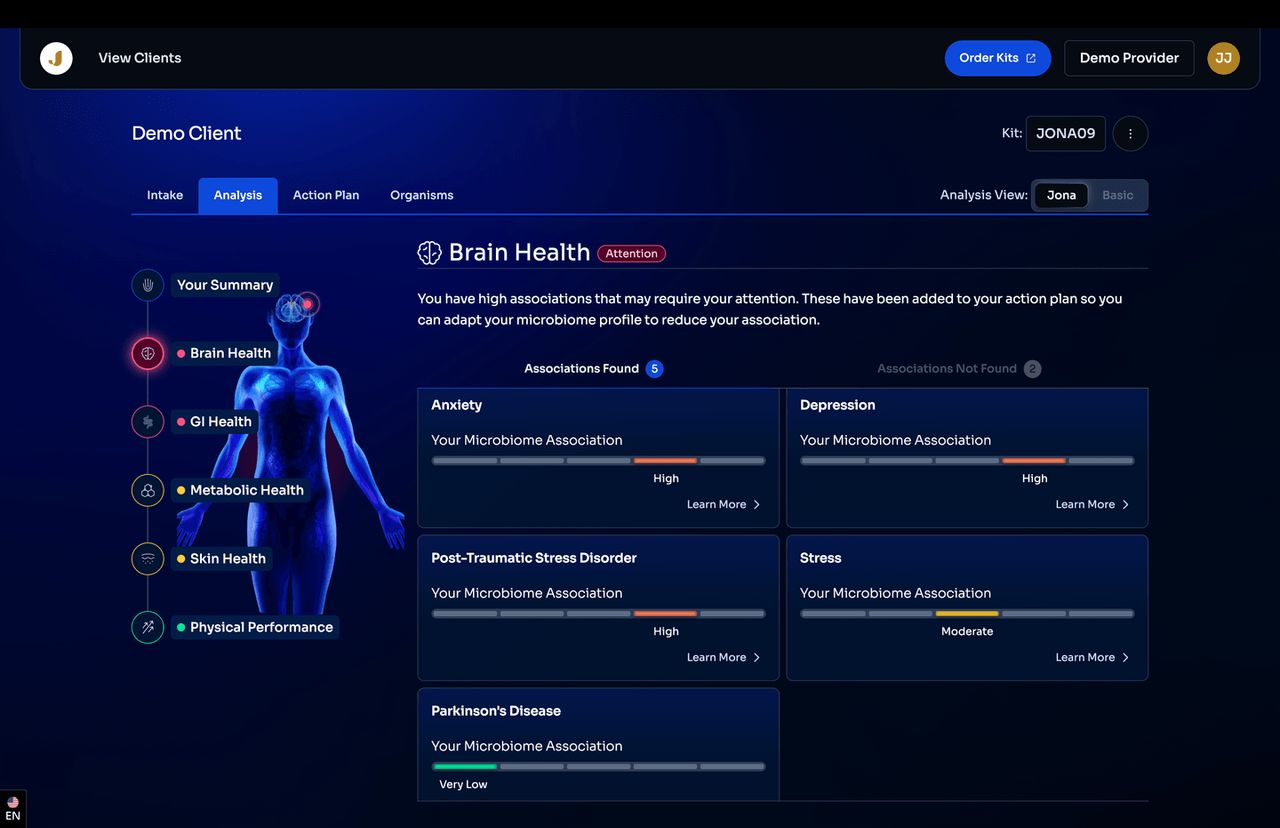Open the three-dot kit options menu
The height and width of the screenshot is (828, 1280).
click(1130, 133)
